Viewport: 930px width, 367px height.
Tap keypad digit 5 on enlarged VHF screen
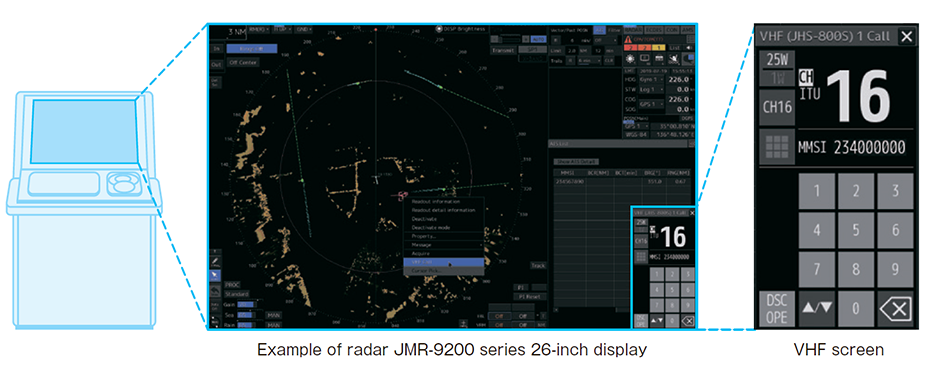pos(855,230)
